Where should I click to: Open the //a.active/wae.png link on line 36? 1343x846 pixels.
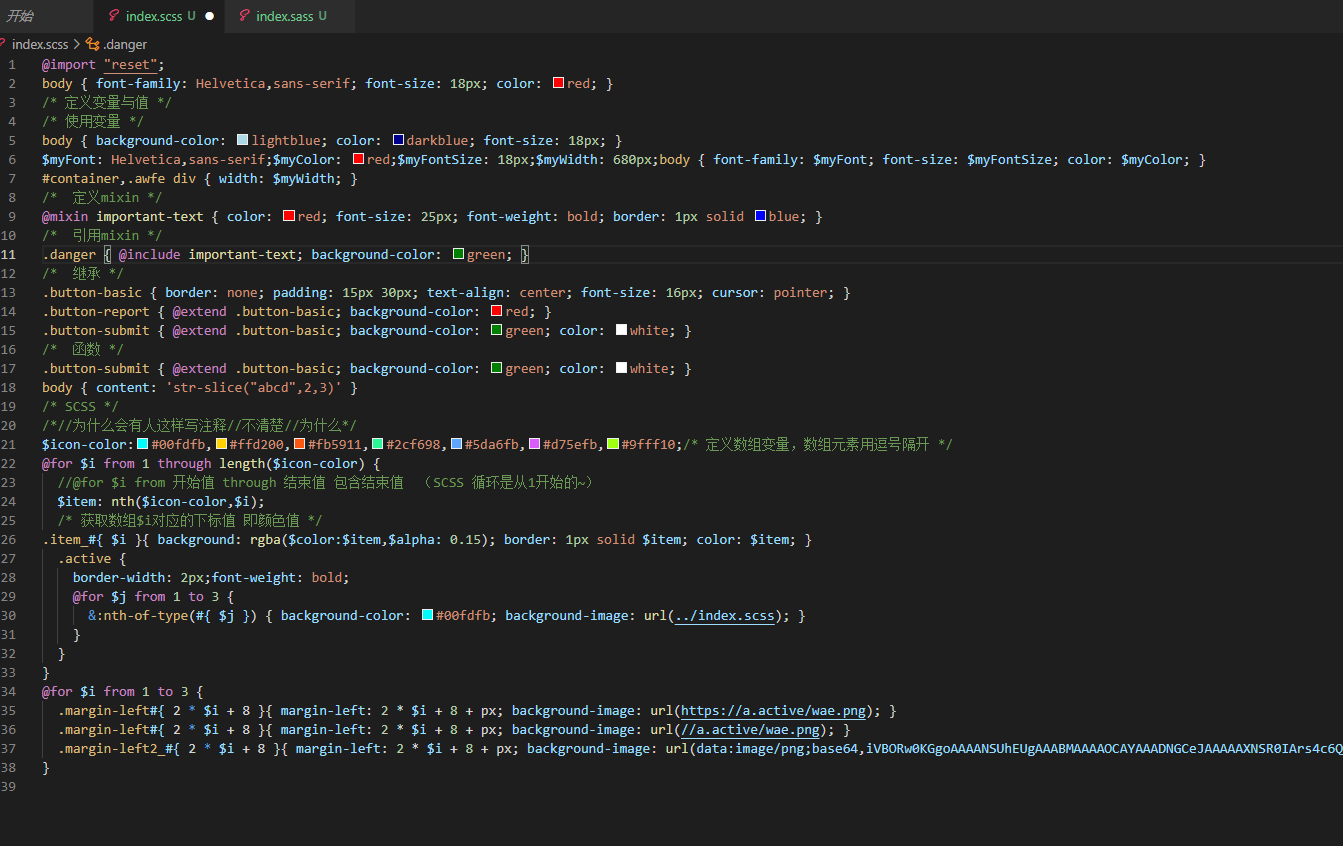751,730
